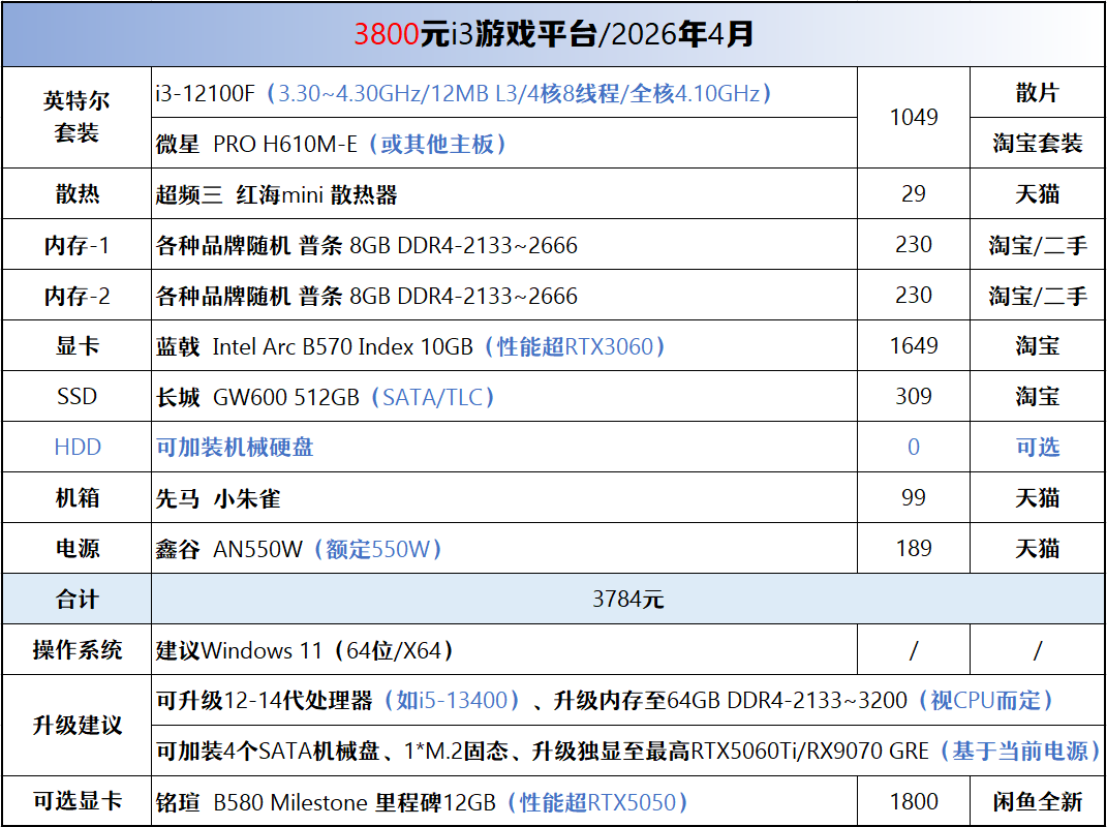Click price "230" in the 内存-2 row
The height and width of the screenshot is (828, 1108).
(x=914, y=295)
